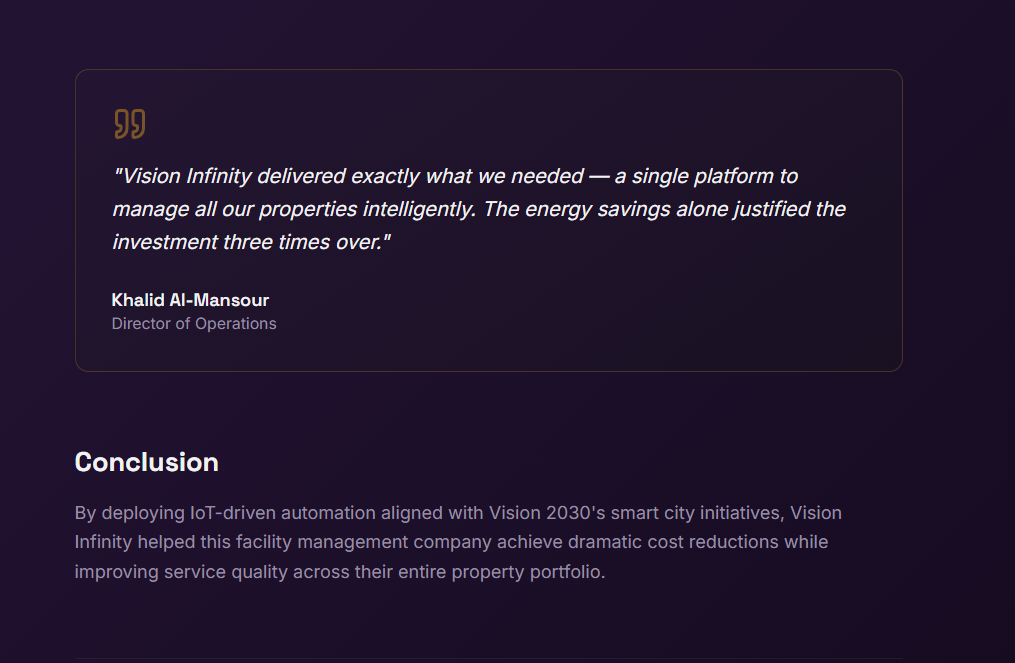
Task: Click the golden quotation mark icon
Action: (130, 124)
